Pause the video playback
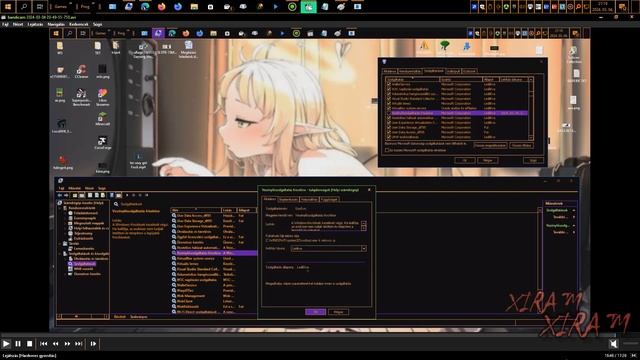This screenshot has width=640, height=360. pyautogui.click(x=18, y=344)
